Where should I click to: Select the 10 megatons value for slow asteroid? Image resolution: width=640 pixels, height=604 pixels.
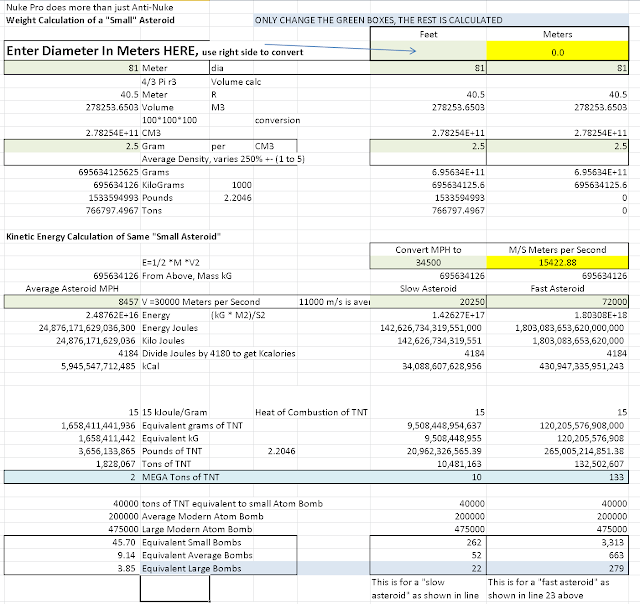(x=477, y=477)
